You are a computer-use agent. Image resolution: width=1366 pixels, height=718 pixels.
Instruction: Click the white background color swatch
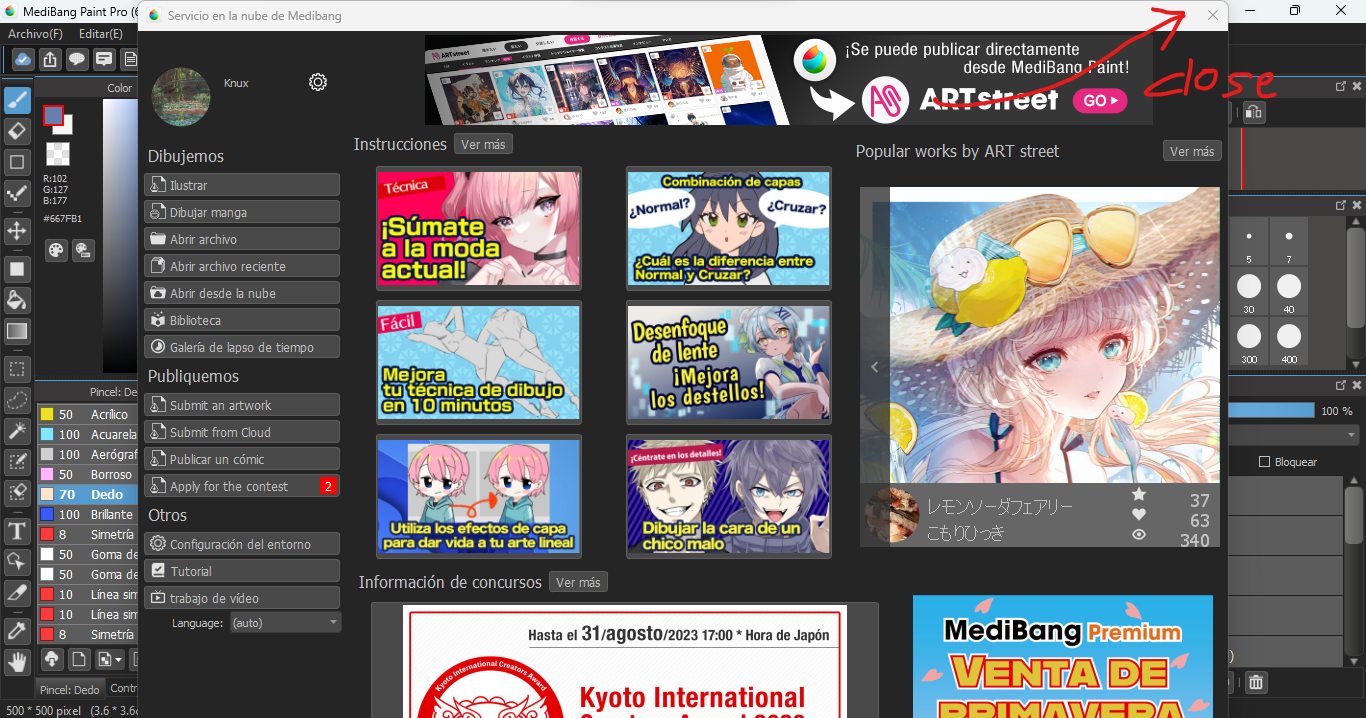click(x=65, y=126)
